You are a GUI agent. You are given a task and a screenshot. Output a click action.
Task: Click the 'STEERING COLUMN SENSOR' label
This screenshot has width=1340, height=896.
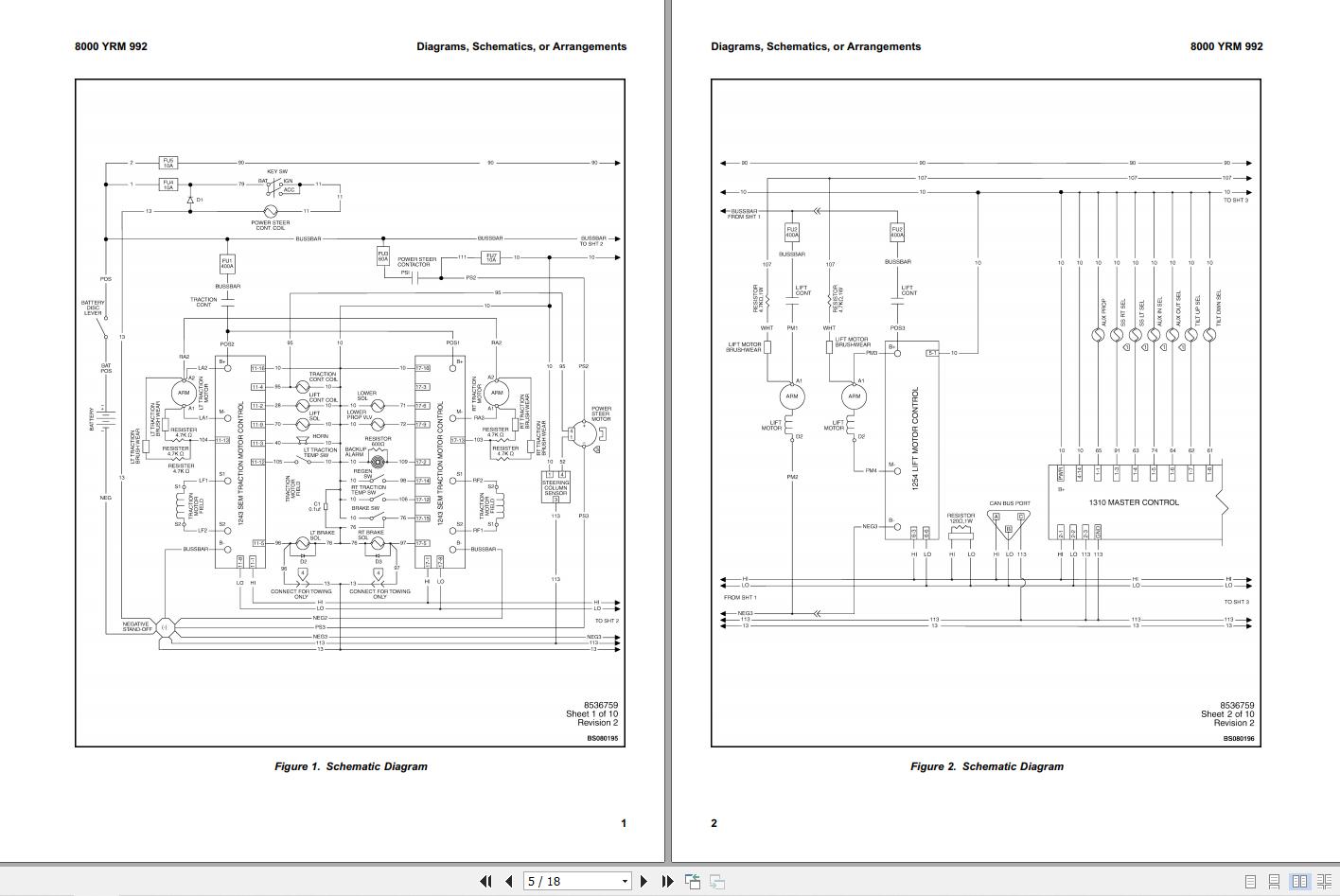click(x=555, y=488)
